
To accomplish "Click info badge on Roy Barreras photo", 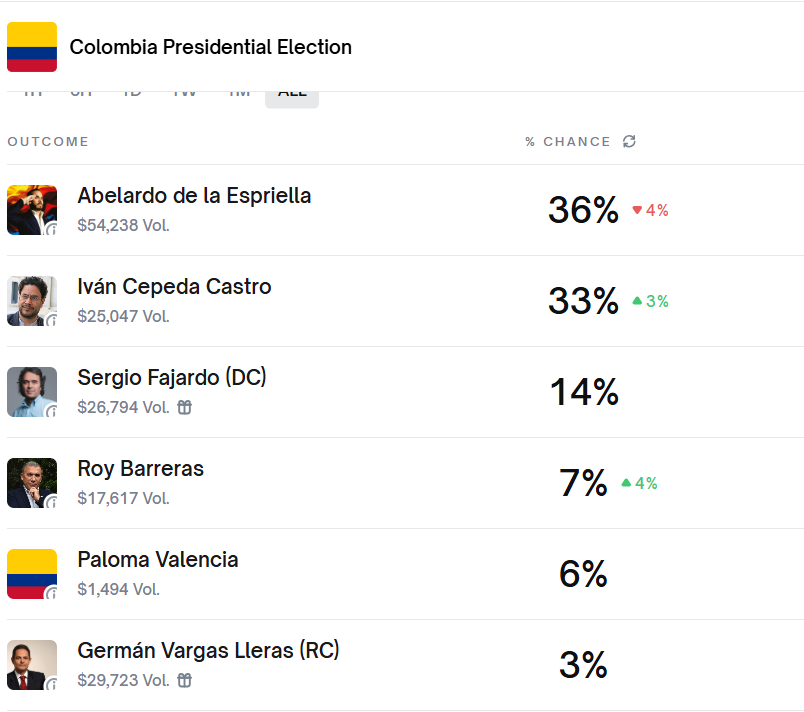I will click(52, 502).
